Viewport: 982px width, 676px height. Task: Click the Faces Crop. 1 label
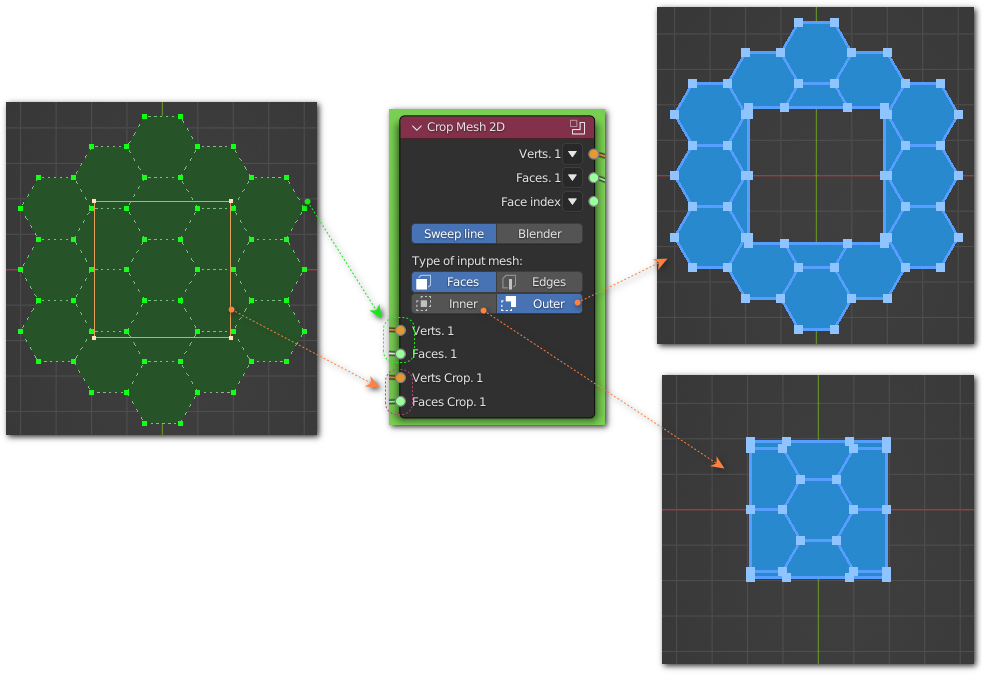pyautogui.click(x=448, y=402)
